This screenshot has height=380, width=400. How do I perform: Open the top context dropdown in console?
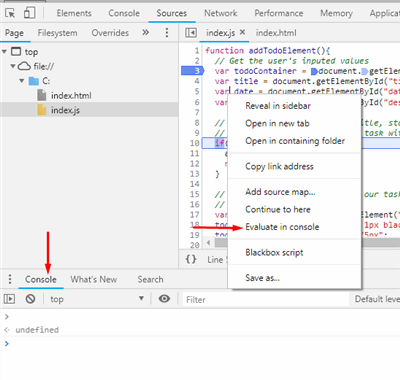tap(97, 299)
